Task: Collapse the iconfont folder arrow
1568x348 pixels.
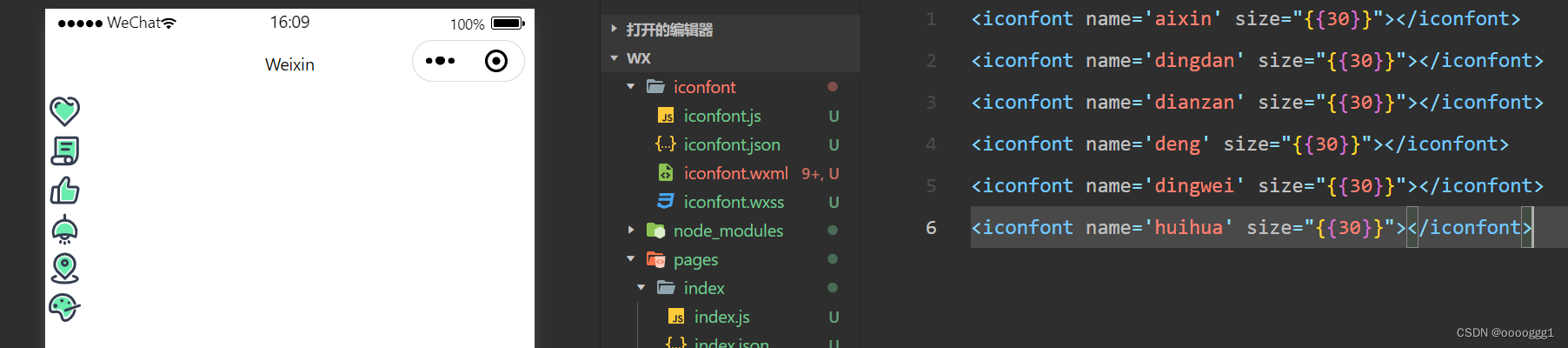Action: point(631,87)
